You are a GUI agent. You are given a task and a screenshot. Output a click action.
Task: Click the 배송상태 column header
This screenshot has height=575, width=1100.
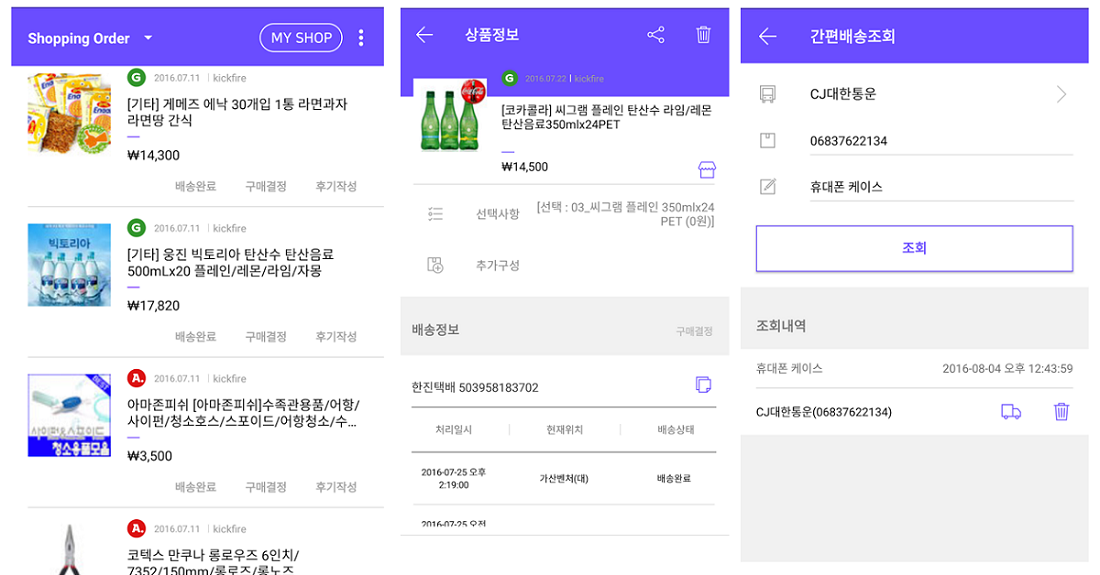pos(675,429)
